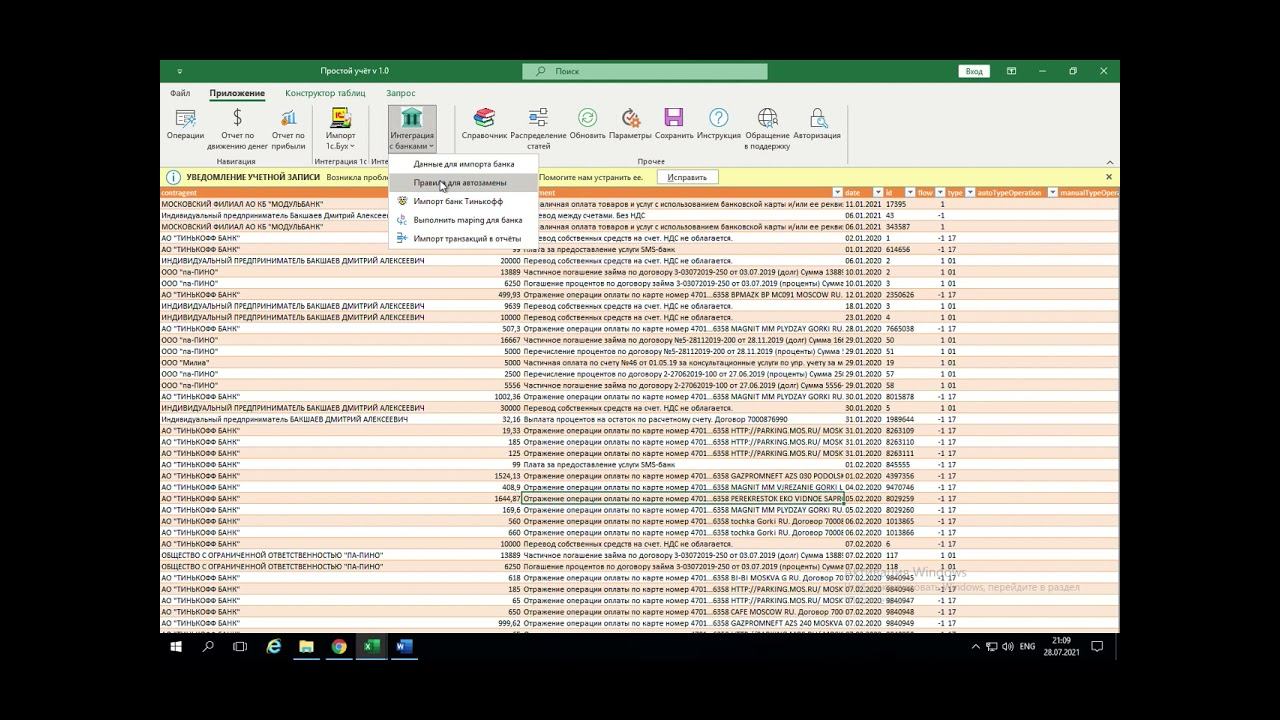The width and height of the screenshot is (1280, 720).
Task: Open ribbon display options icon
Action: [x=1011, y=71]
